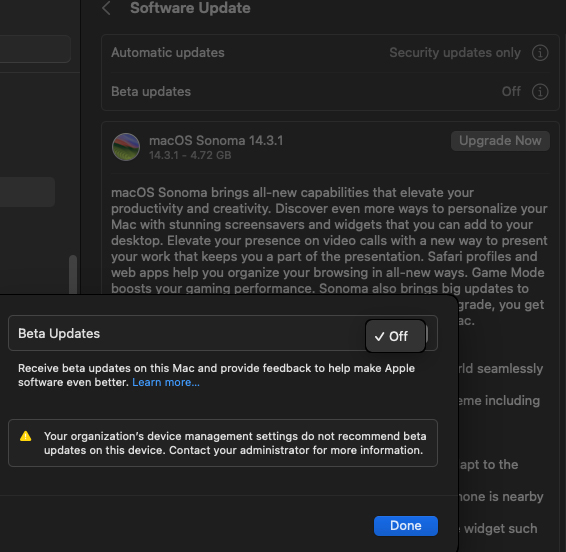This screenshot has width=566, height=552.
Task: Click the Done button
Action: click(x=406, y=526)
